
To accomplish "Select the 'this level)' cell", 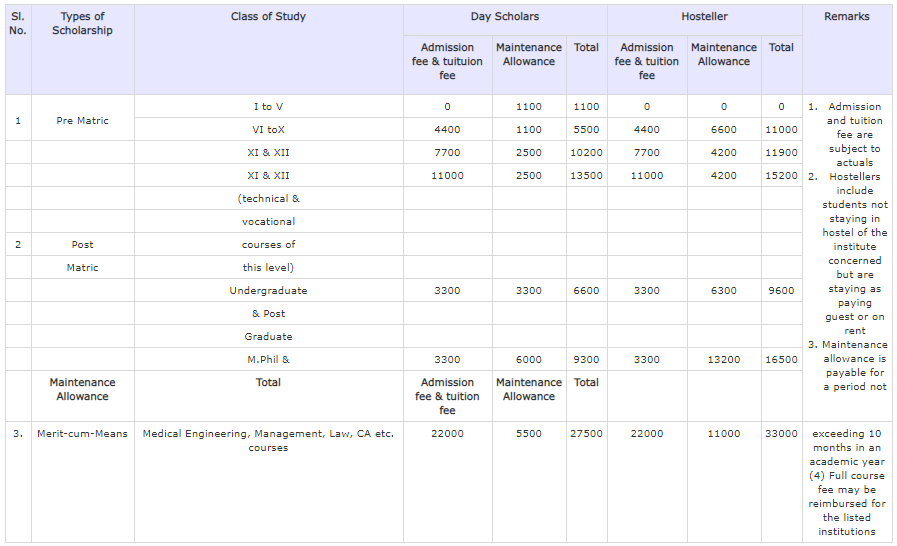I will click(x=268, y=267).
